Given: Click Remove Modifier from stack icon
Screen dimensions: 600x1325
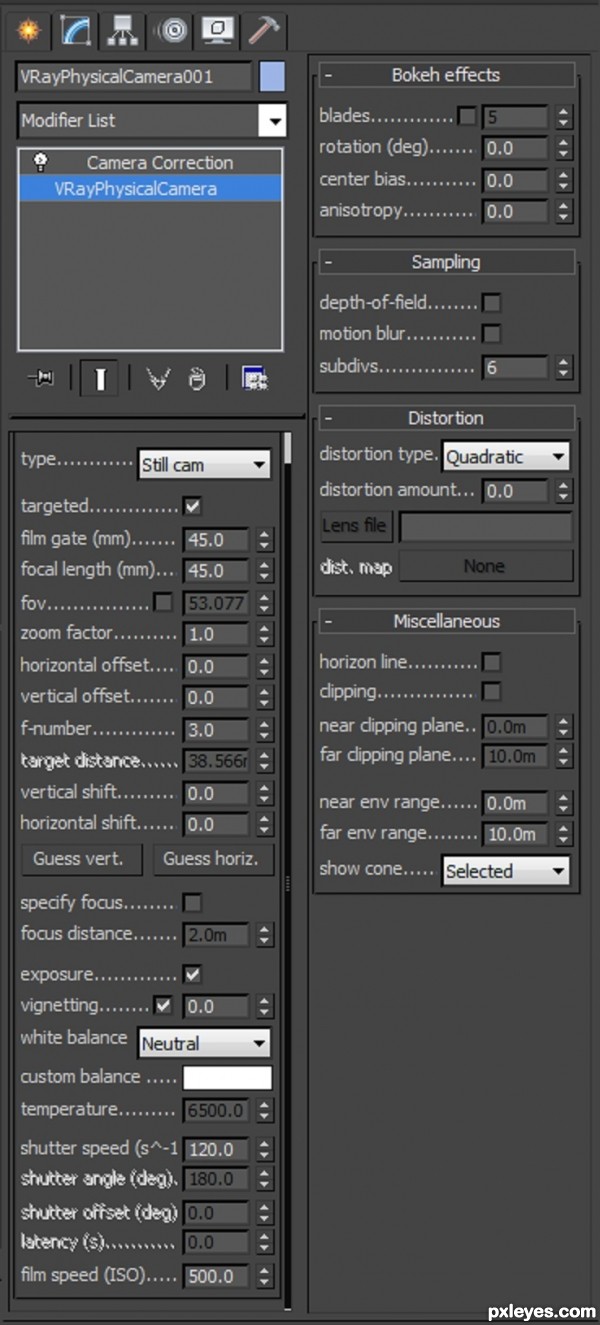Looking at the screenshot, I should point(197,379).
